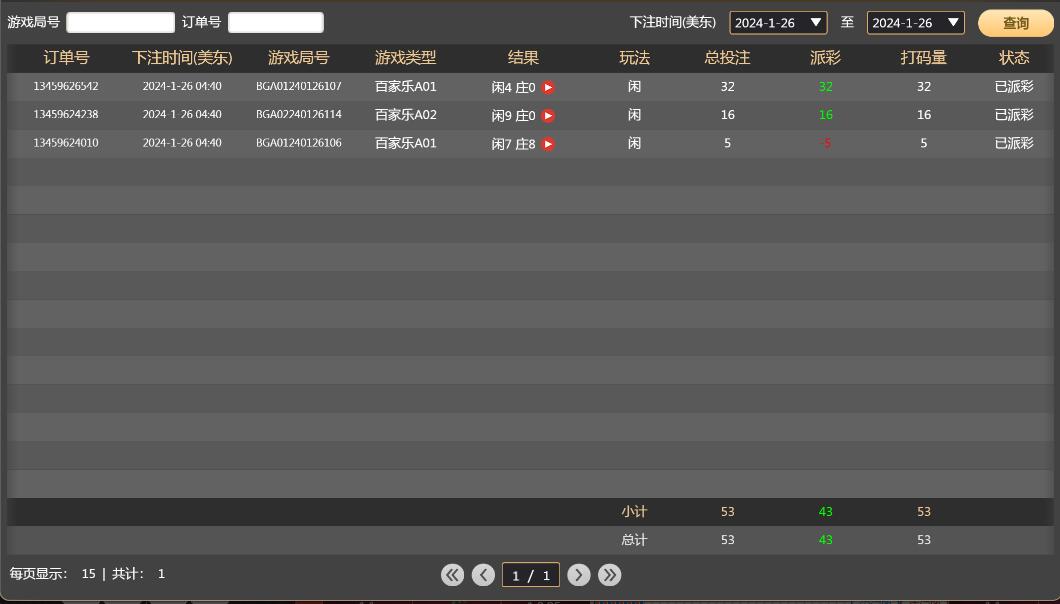Click the 游戏局号 column header
1060x604 pixels.
pos(299,58)
